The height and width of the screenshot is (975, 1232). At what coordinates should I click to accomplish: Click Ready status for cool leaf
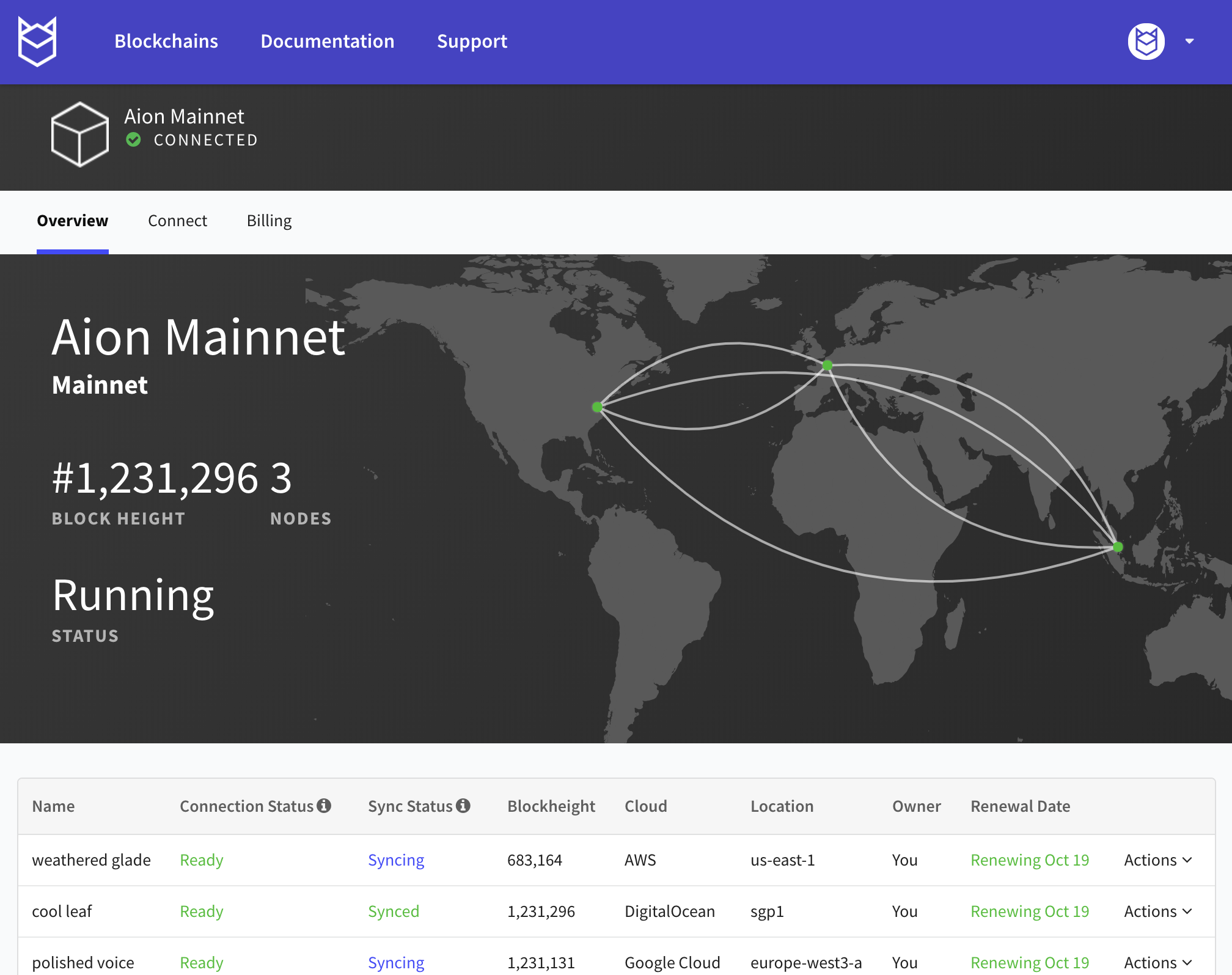202,911
